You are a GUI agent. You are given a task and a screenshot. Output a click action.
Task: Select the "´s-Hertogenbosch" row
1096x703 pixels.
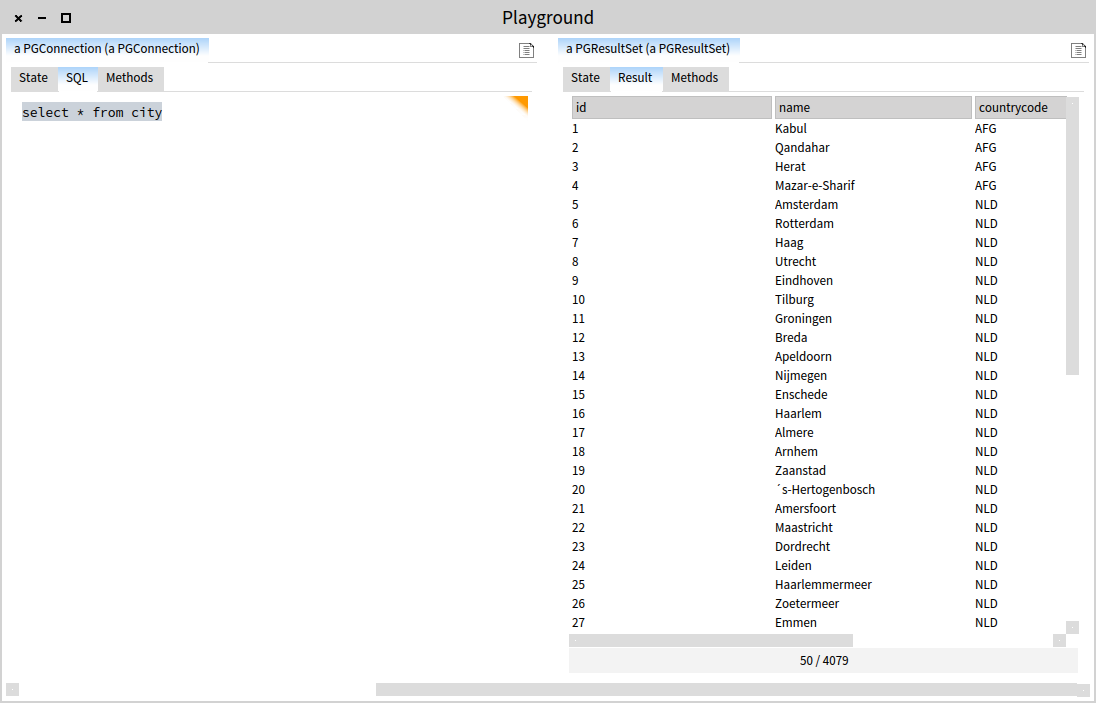click(818, 490)
